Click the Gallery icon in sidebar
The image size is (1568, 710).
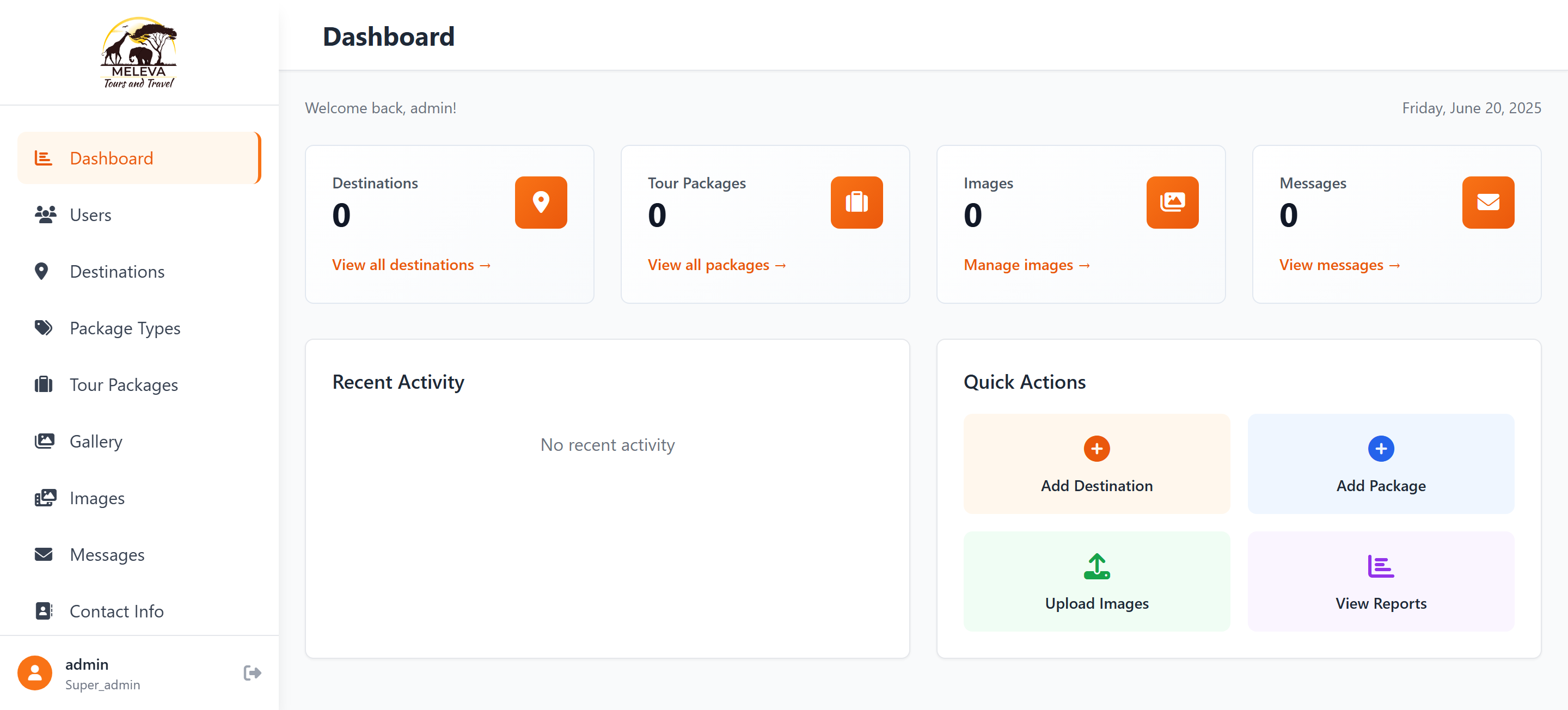click(x=45, y=442)
